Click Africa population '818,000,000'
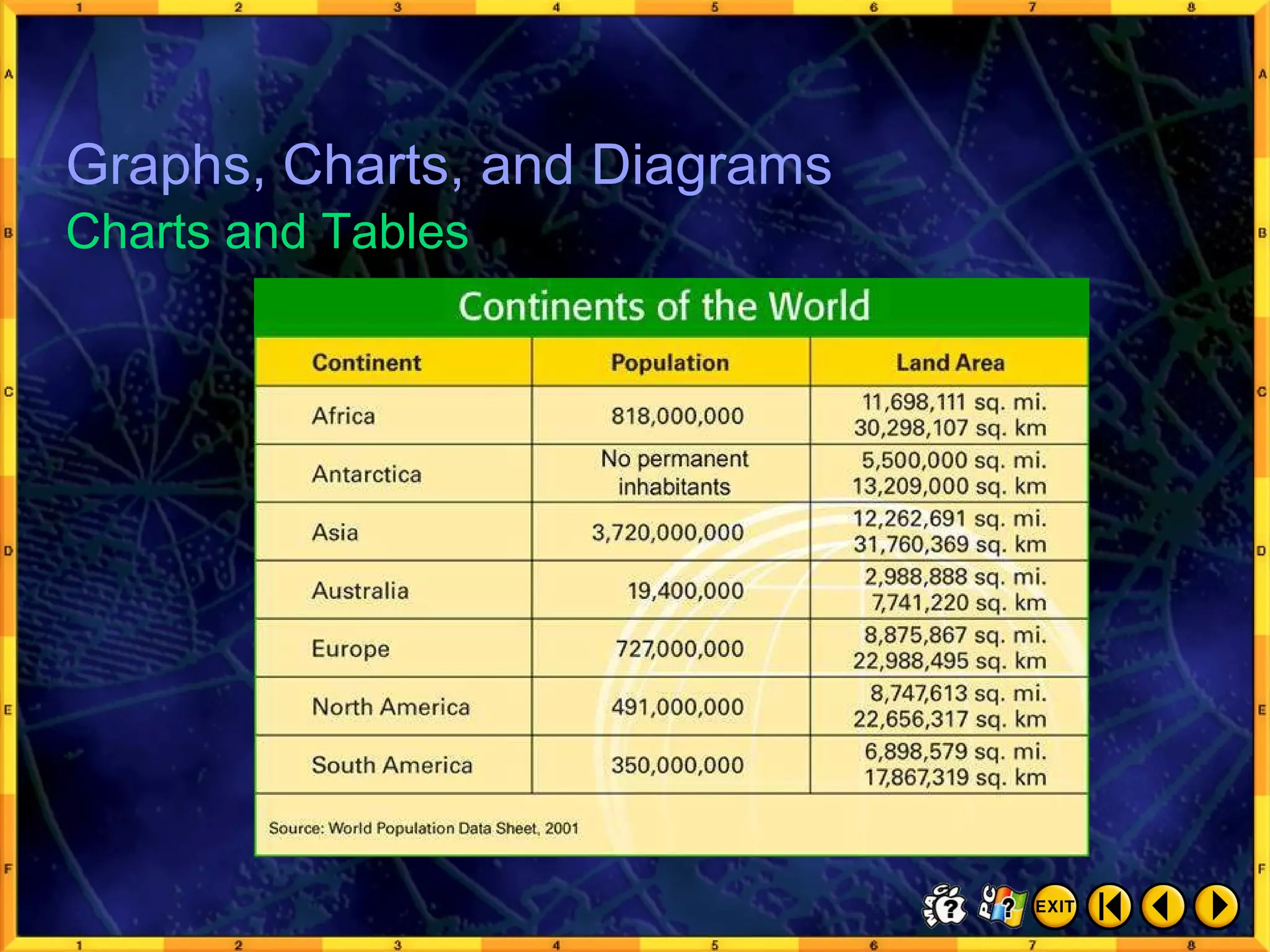Viewport: 1270px width, 952px height. [x=677, y=416]
